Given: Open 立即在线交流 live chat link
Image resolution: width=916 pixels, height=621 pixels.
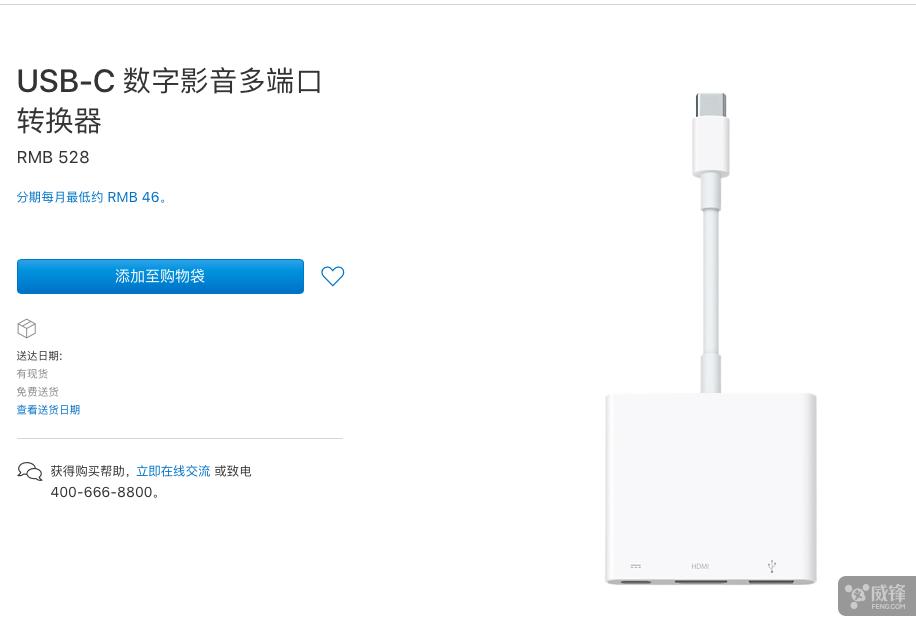Looking at the screenshot, I should (173, 471).
